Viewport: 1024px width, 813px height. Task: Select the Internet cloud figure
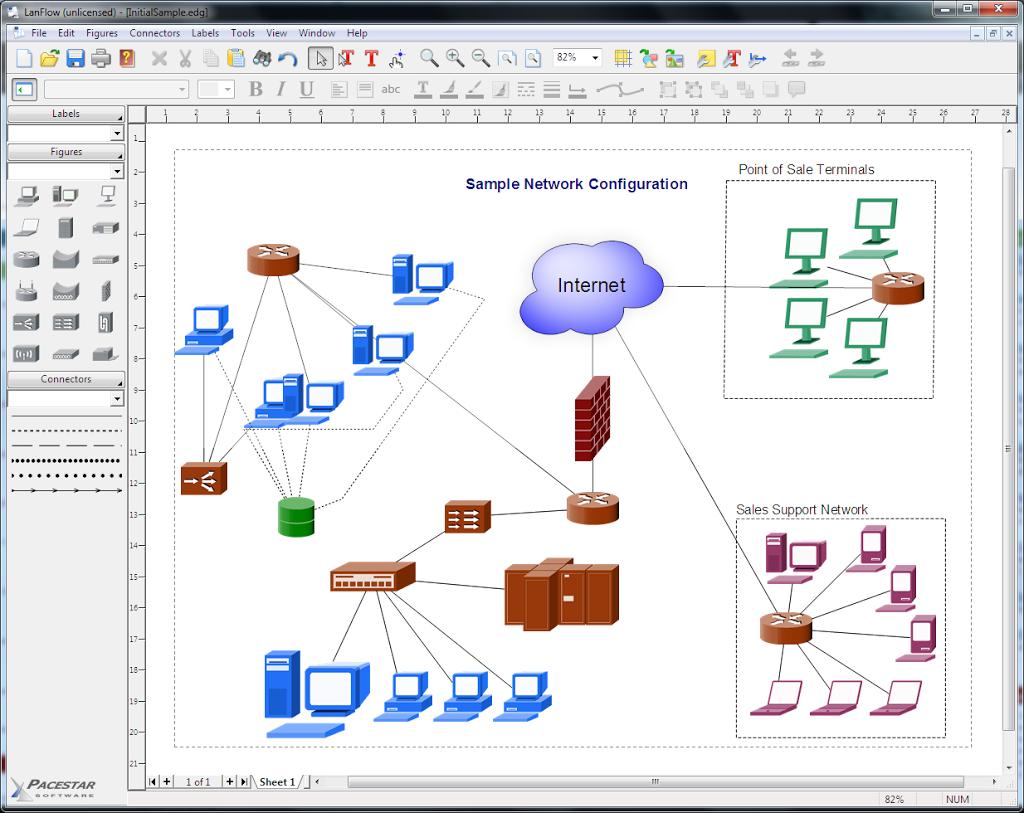click(x=592, y=287)
